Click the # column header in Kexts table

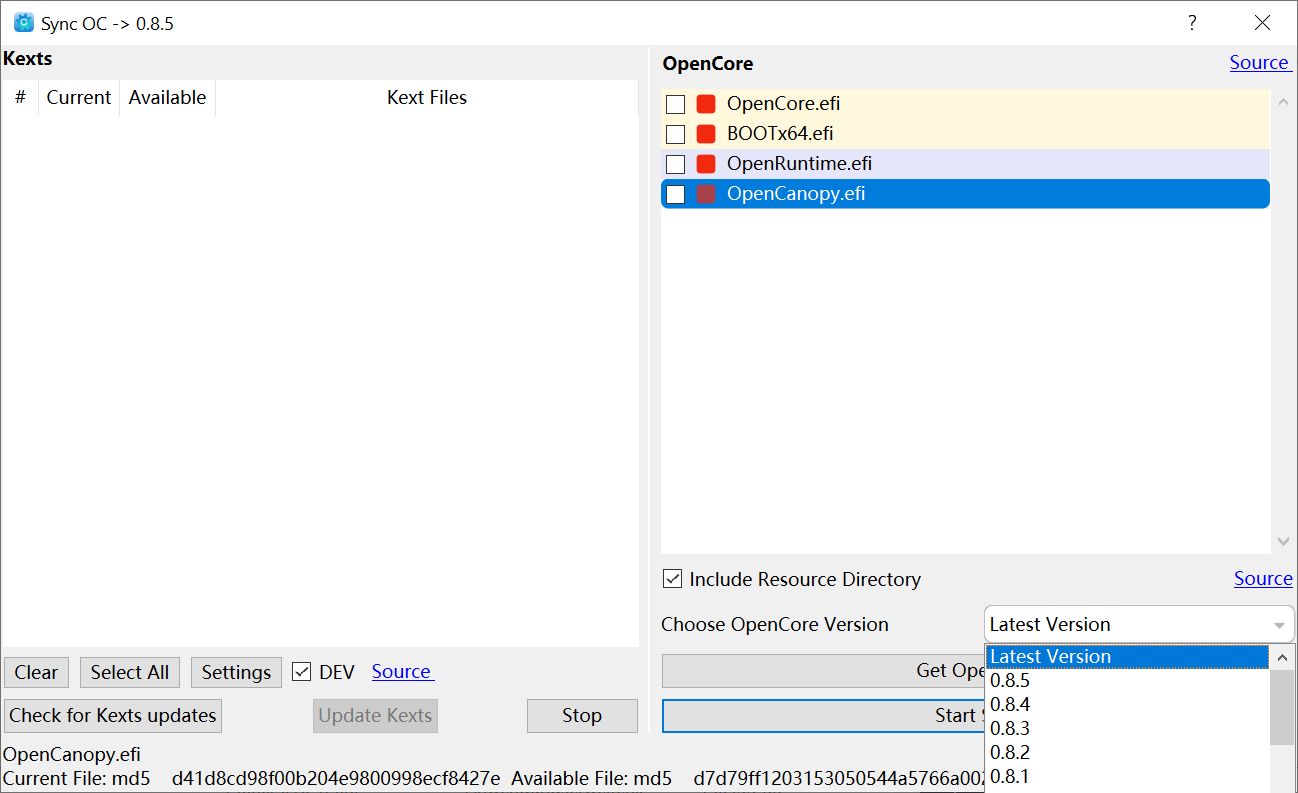coord(20,98)
